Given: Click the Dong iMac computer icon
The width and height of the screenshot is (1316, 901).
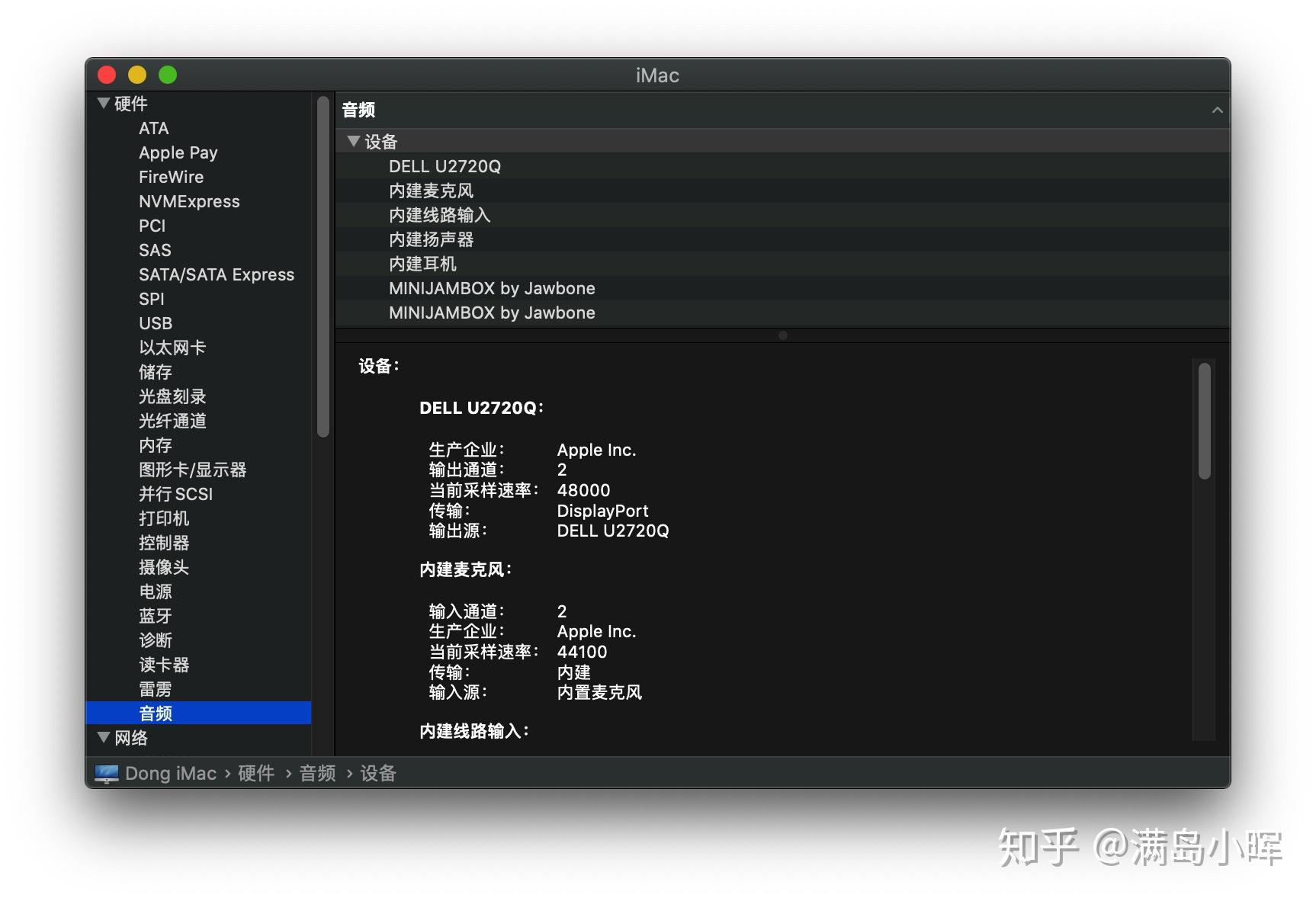Looking at the screenshot, I should pos(107,774).
